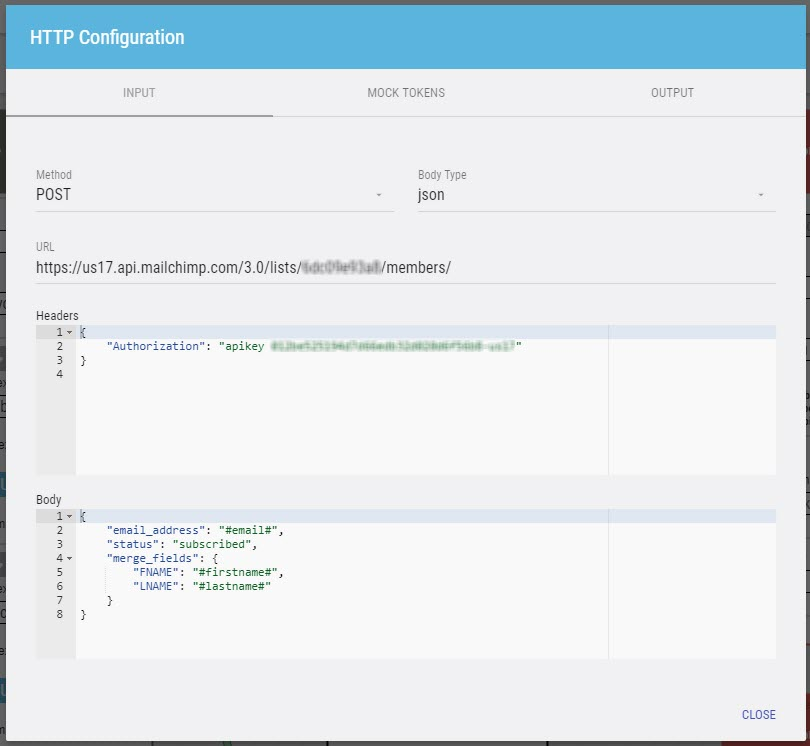The image size is (810, 746).
Task: Open the Method dropdown showing POST
Action: pyautogui.click(x=210, y=195)
